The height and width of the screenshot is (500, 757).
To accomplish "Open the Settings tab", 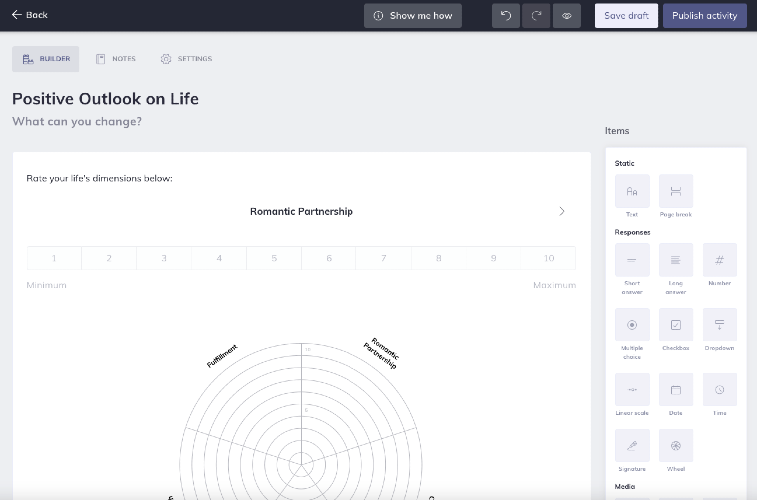I will 186,59.
